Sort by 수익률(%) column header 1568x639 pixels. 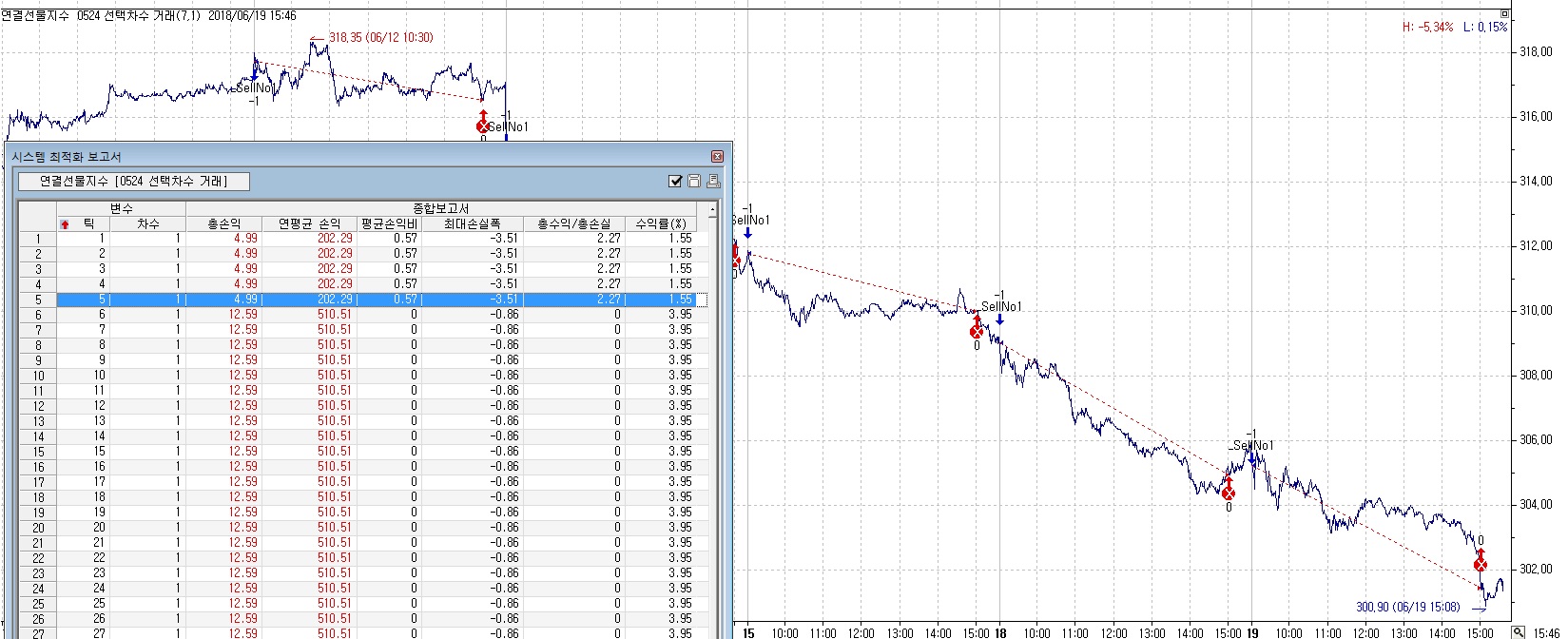coord(660,223)
